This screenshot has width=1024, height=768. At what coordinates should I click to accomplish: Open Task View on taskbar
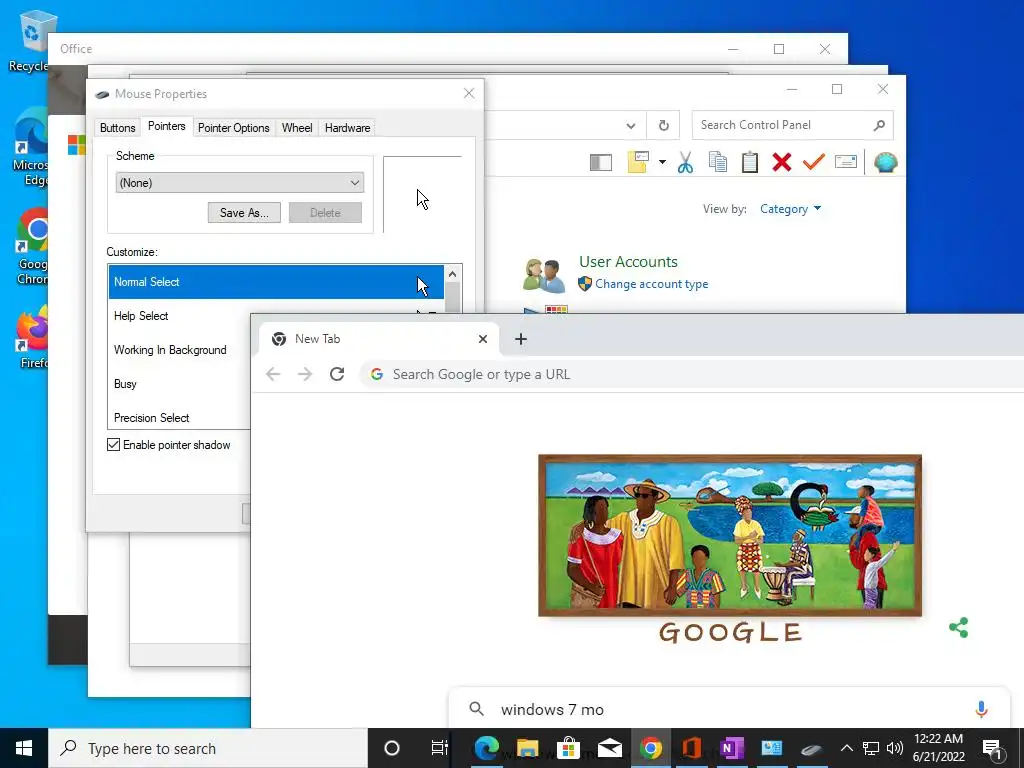440,748
